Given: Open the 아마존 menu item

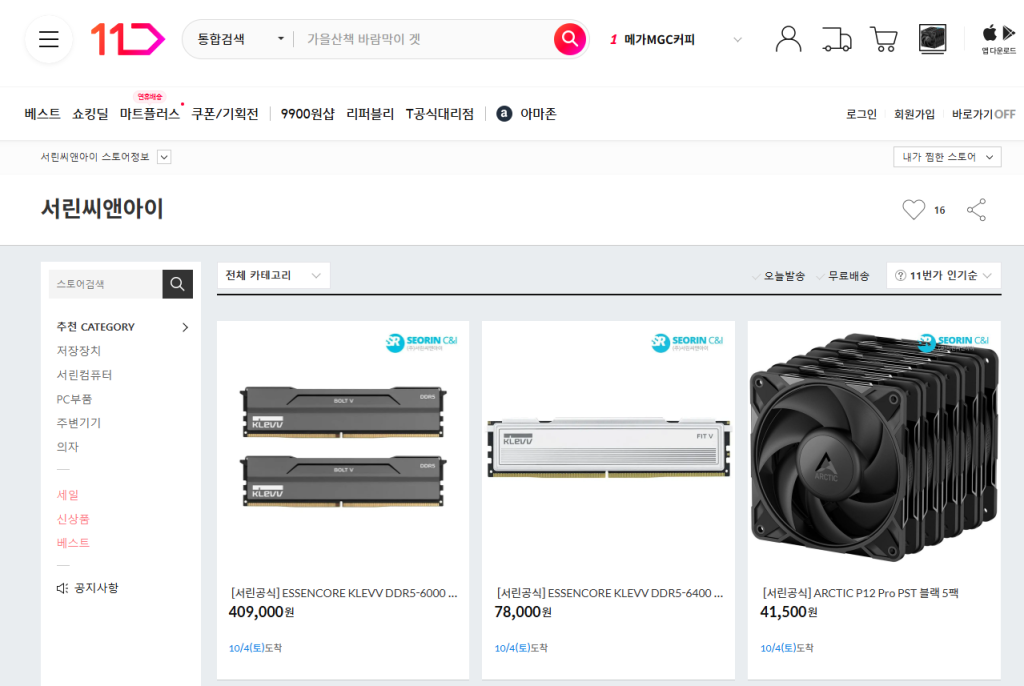Looking at the screenshot, I should point(527,115).
